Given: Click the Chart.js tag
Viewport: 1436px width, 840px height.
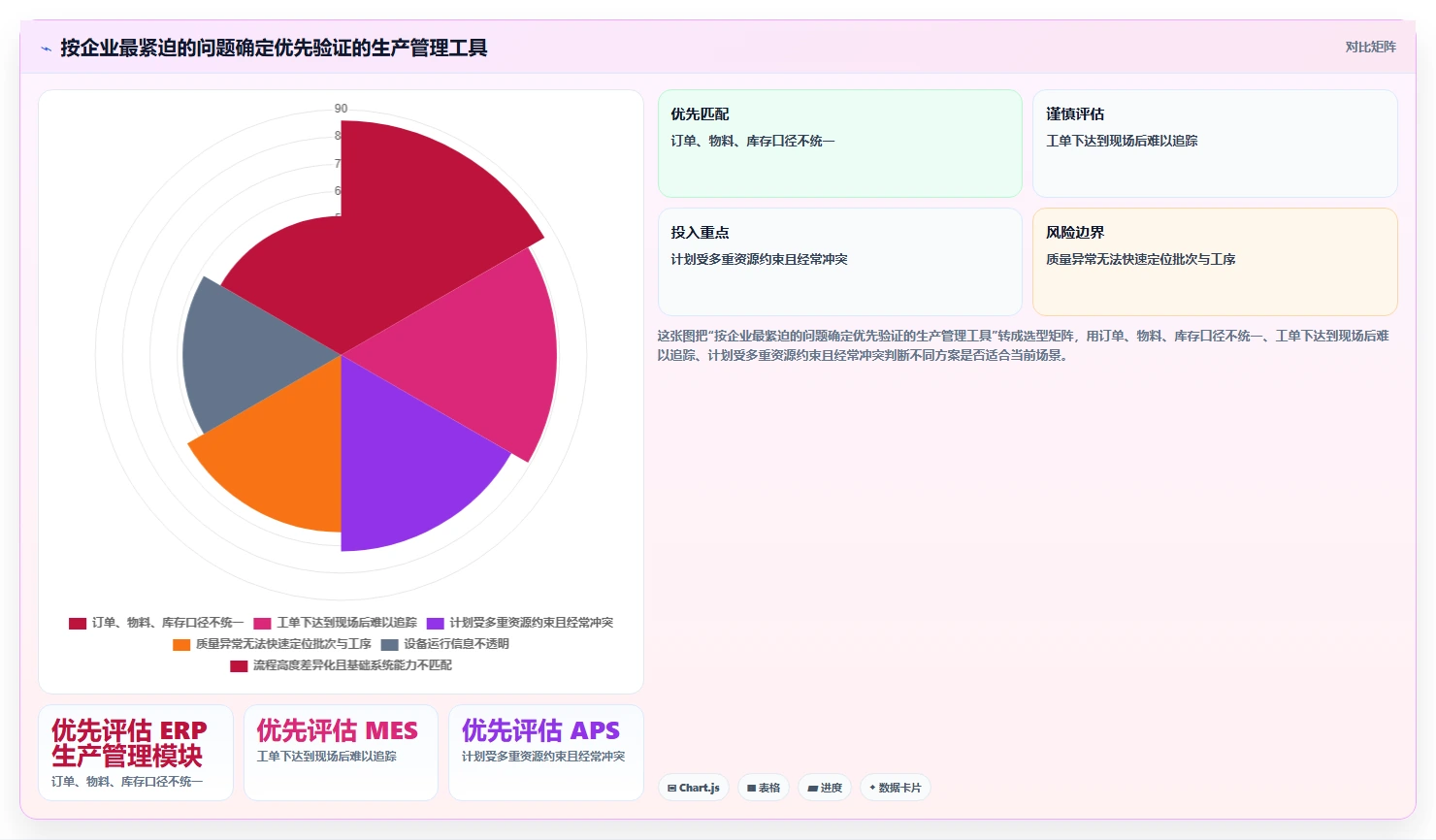Looking at the screenshot, I should [x=694, y=788].
